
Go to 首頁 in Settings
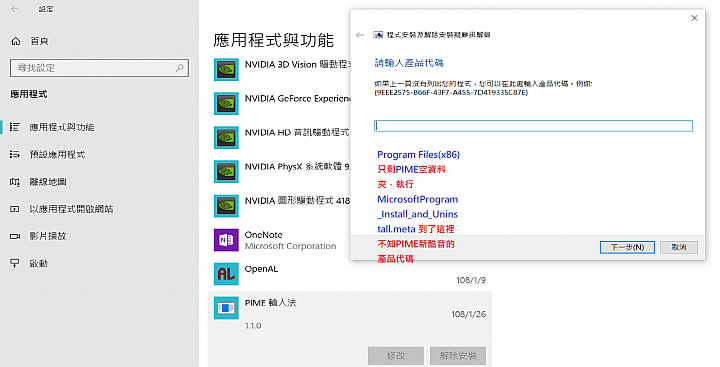39,41
